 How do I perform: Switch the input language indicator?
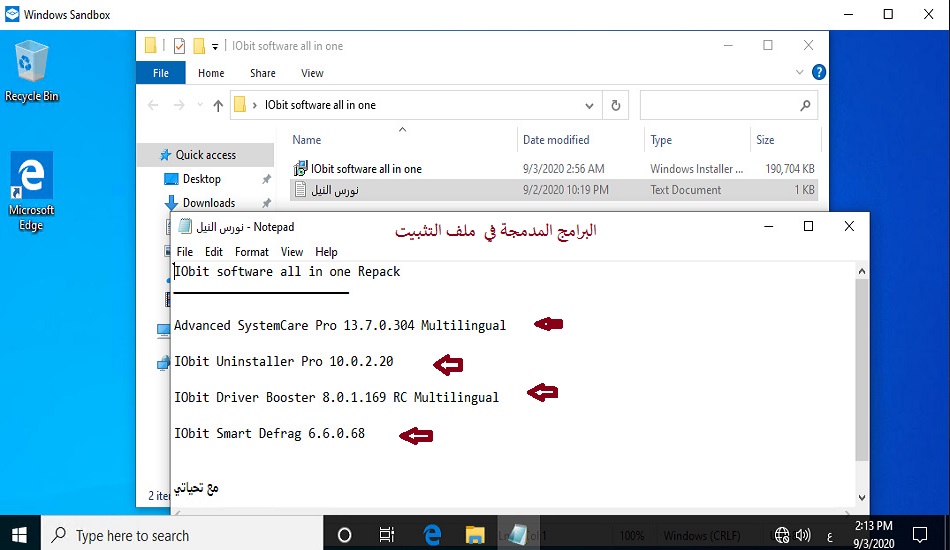tap(829, 536)
